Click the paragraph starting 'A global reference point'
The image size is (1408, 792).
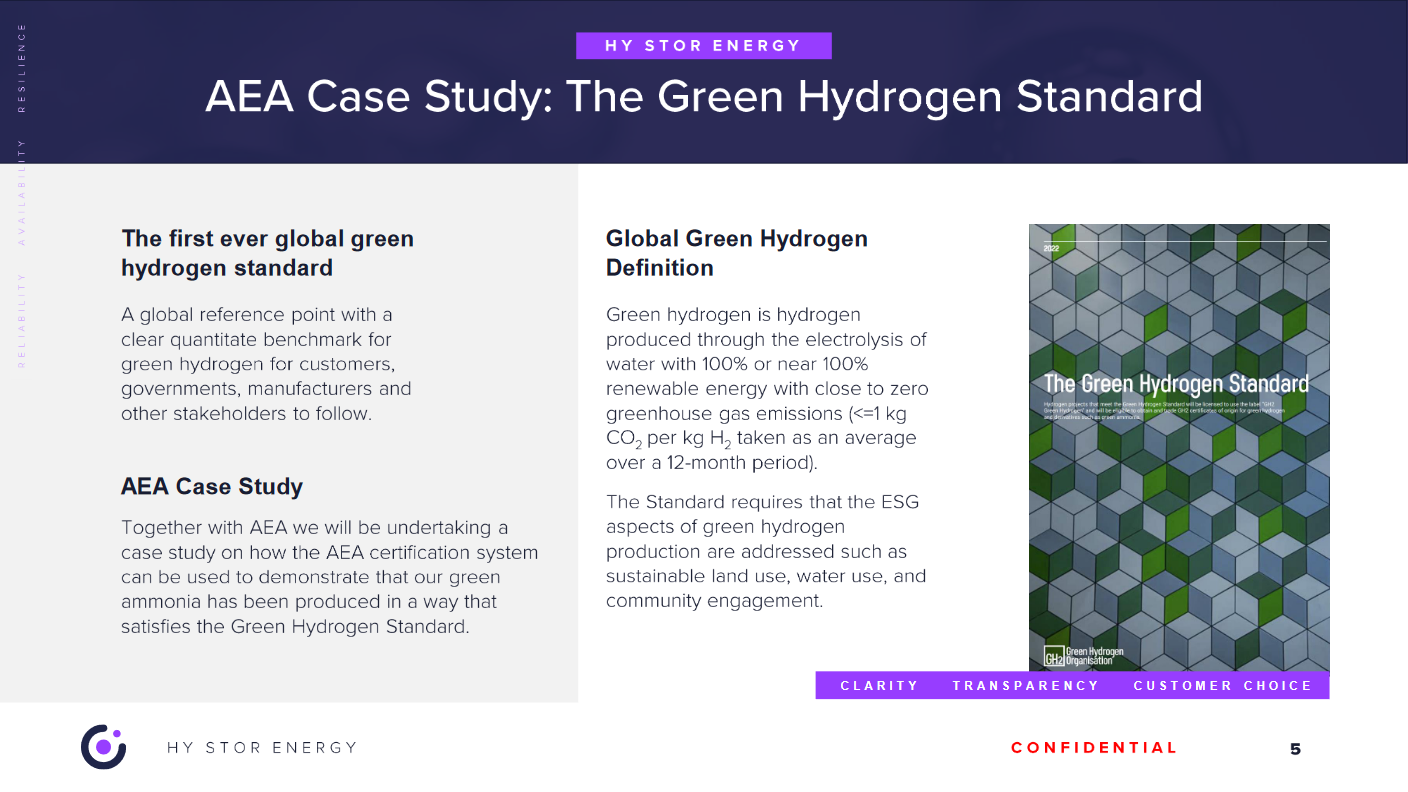(x=266, y=364)
